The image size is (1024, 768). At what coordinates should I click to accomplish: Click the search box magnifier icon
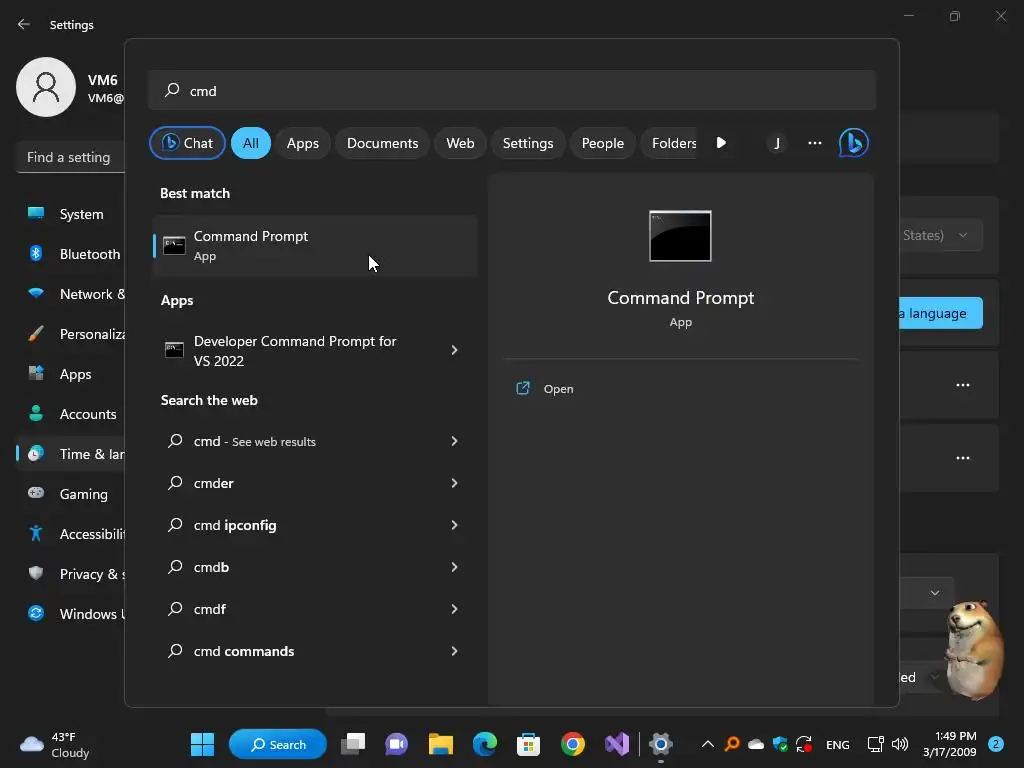172,90
